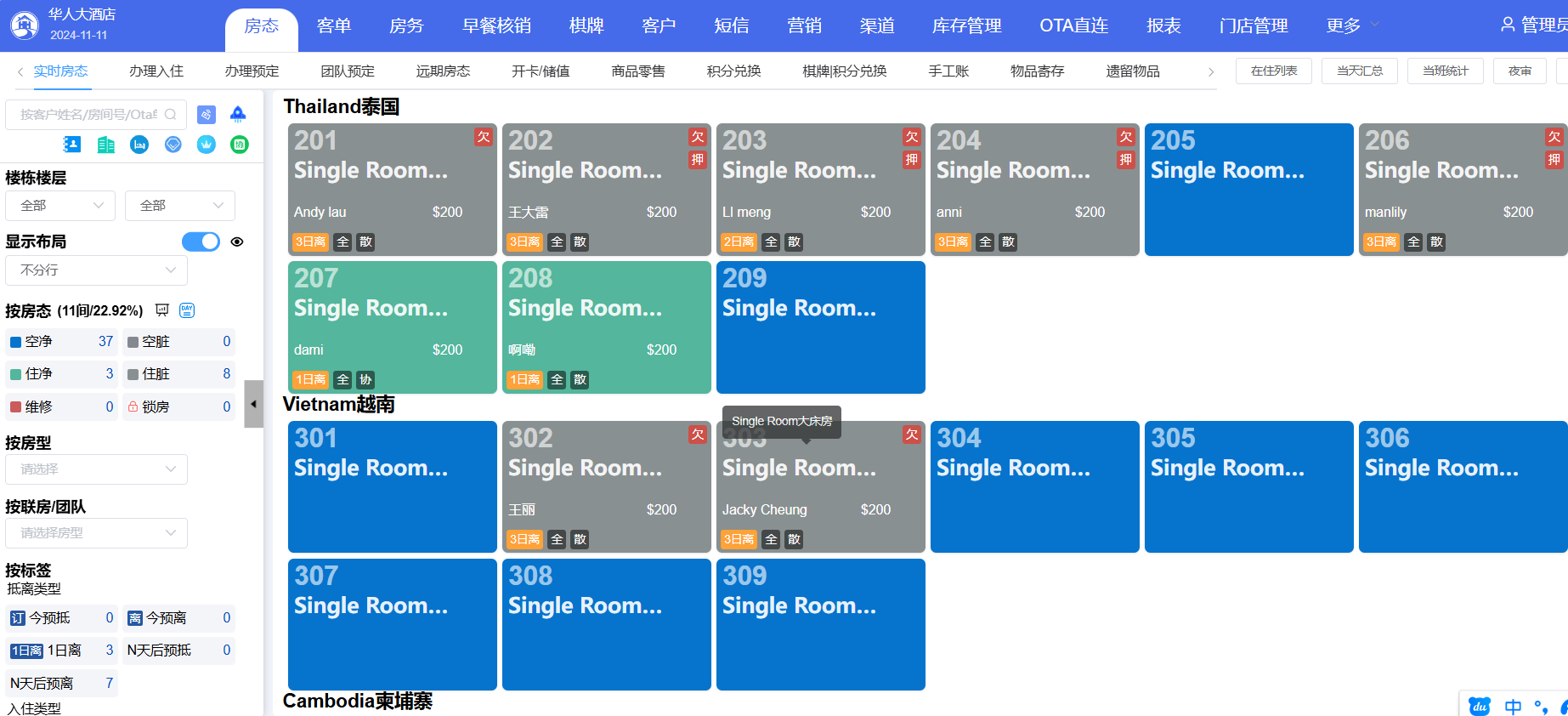This screenshot has height=716, width=1568.
Task: Open the 办理入住 tab
Action: click(x=156, y=71)
